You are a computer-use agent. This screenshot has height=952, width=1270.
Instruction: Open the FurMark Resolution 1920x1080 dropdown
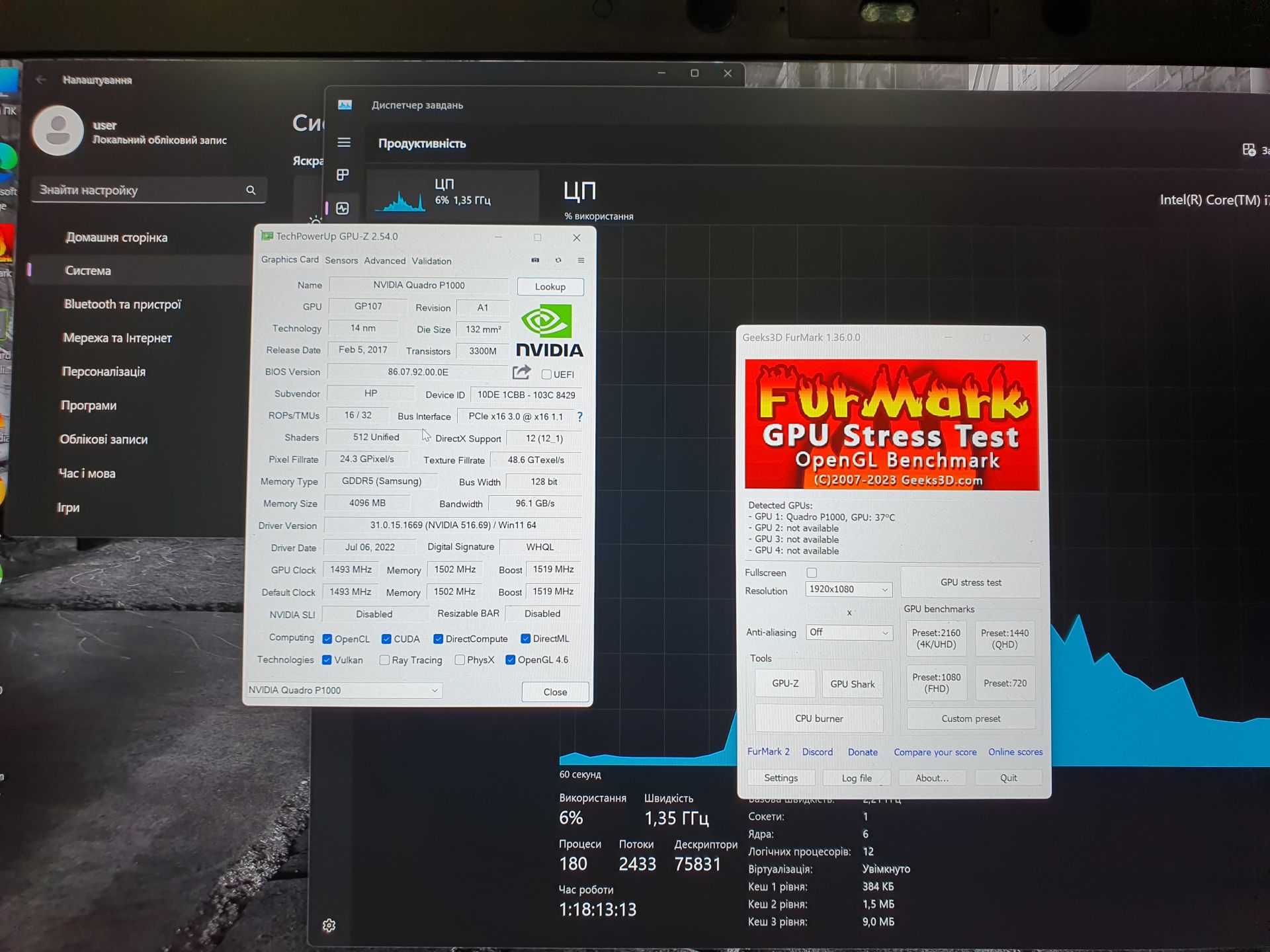click(849, 589)
